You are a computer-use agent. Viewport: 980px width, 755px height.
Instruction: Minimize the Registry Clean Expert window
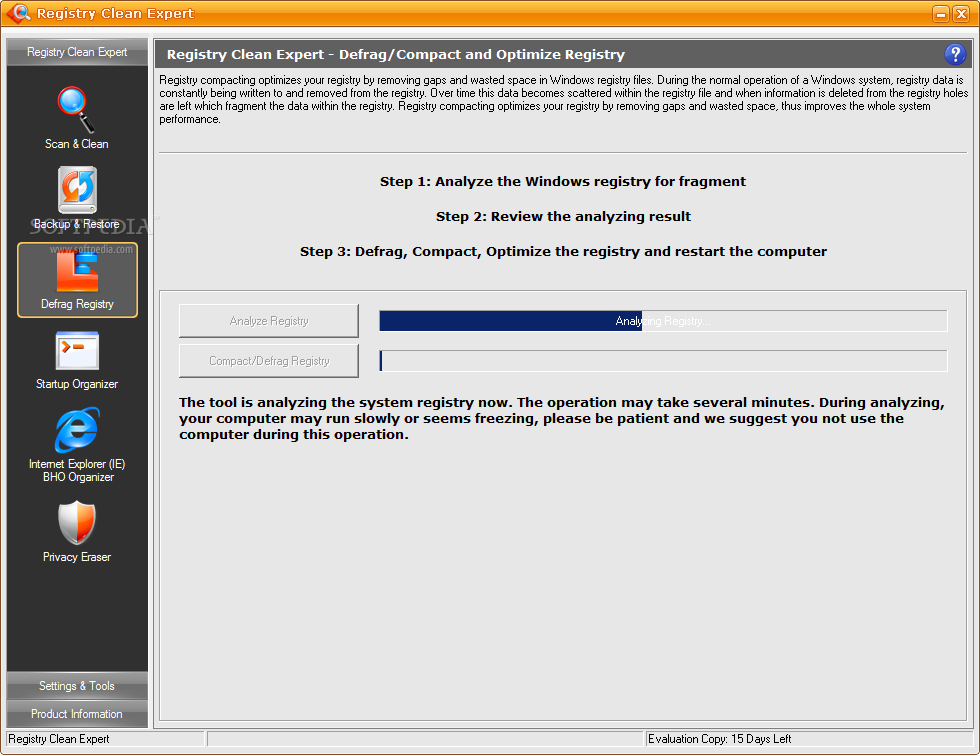941,14
